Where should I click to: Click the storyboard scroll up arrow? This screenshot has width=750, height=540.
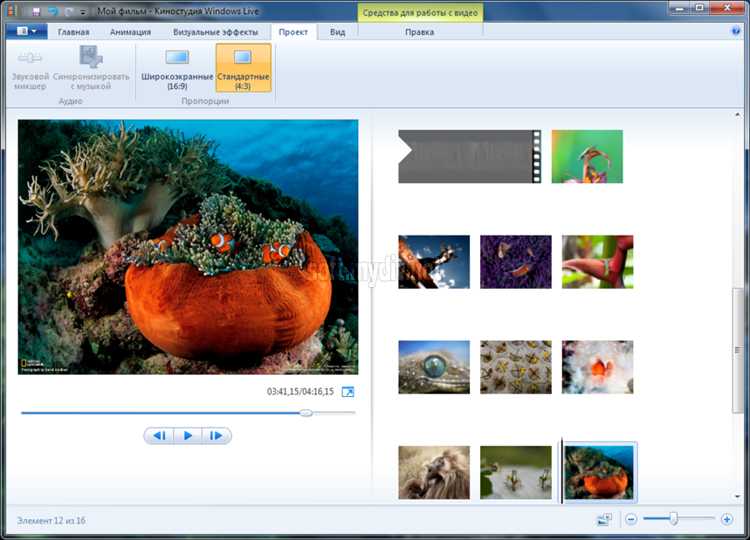coord(737,115)
